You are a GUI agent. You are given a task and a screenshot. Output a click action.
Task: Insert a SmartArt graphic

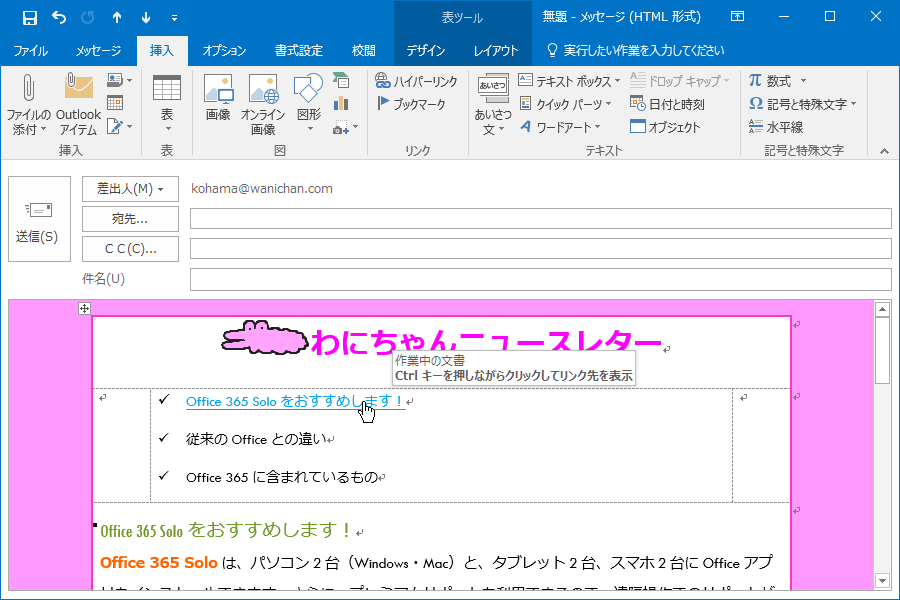click(x=341, y=80)
